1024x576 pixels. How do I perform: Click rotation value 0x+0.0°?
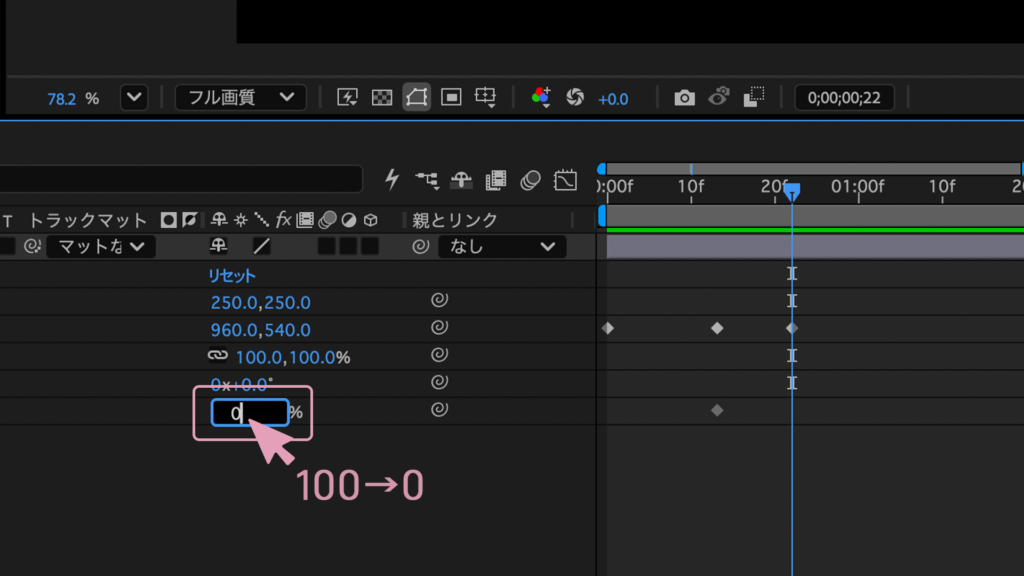tap(242, 385)
